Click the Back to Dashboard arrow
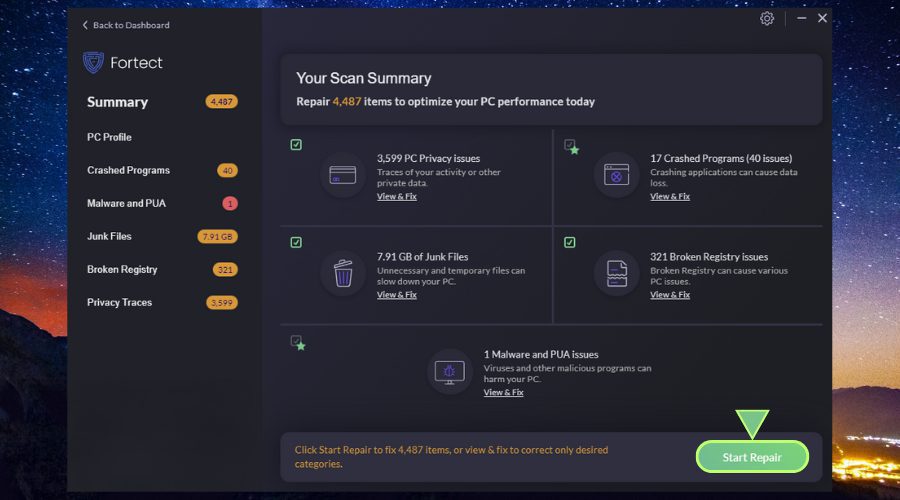This screenshot has height=500, width=900. click(85, 25)
